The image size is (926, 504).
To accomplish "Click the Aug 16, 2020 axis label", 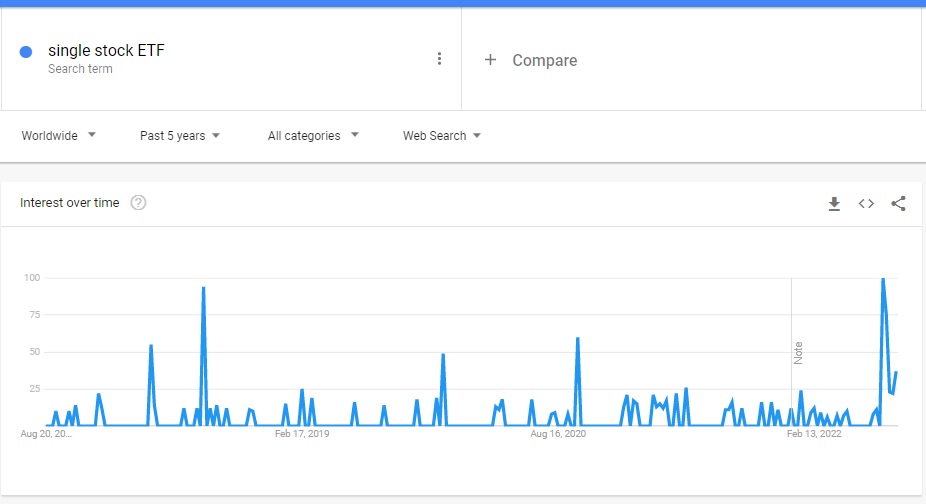I will [x=558, y=434].
